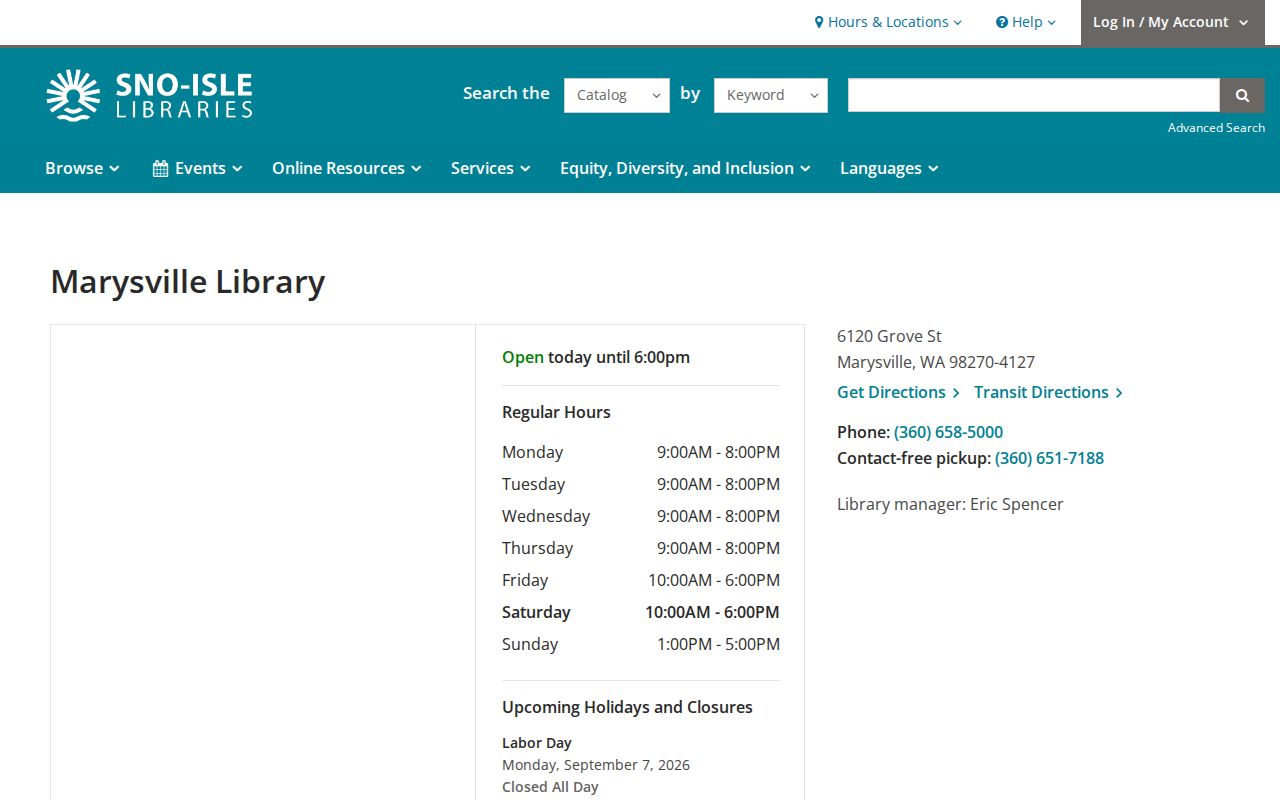Viewport: 1280px width, 800px height.
Task: Open the Catalog search scope dropdown
Action: coord(617,95)
